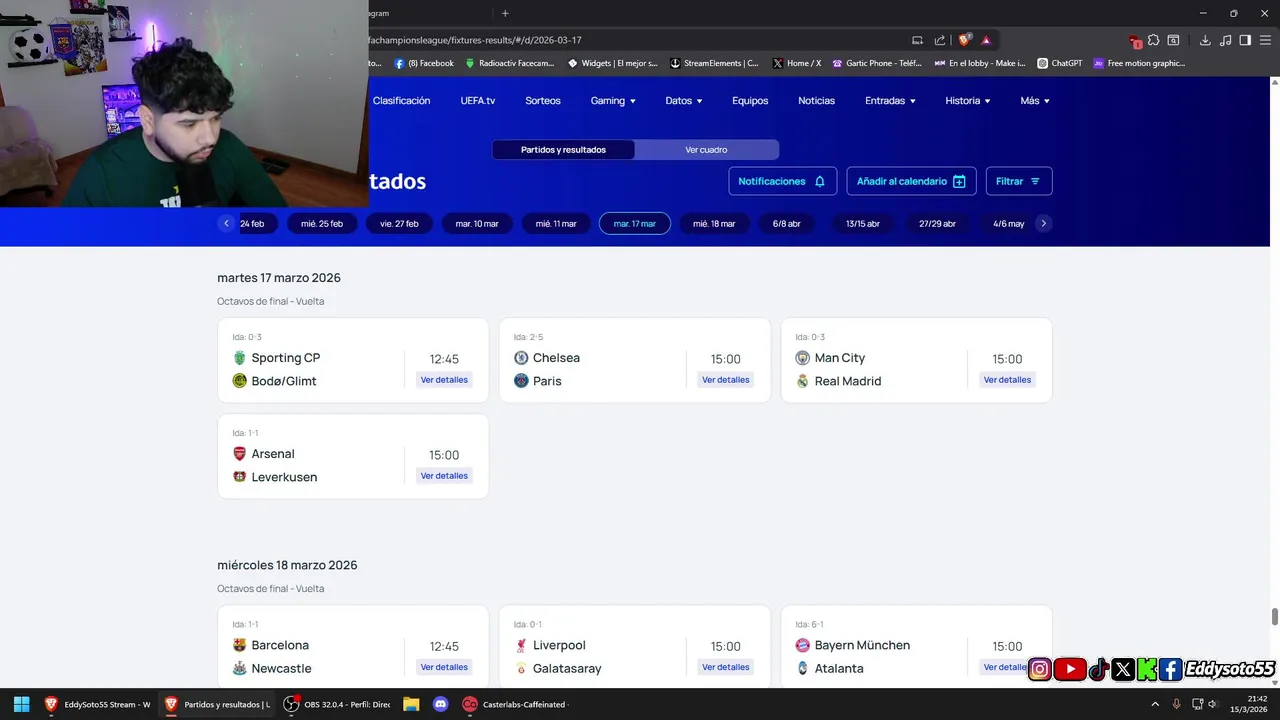Click the Notificaciones bell button
1280x720 pixels.
click(x=782, y=181)
